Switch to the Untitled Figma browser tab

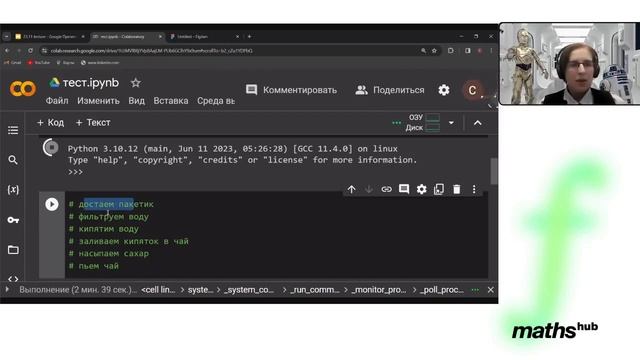[204, 36]
